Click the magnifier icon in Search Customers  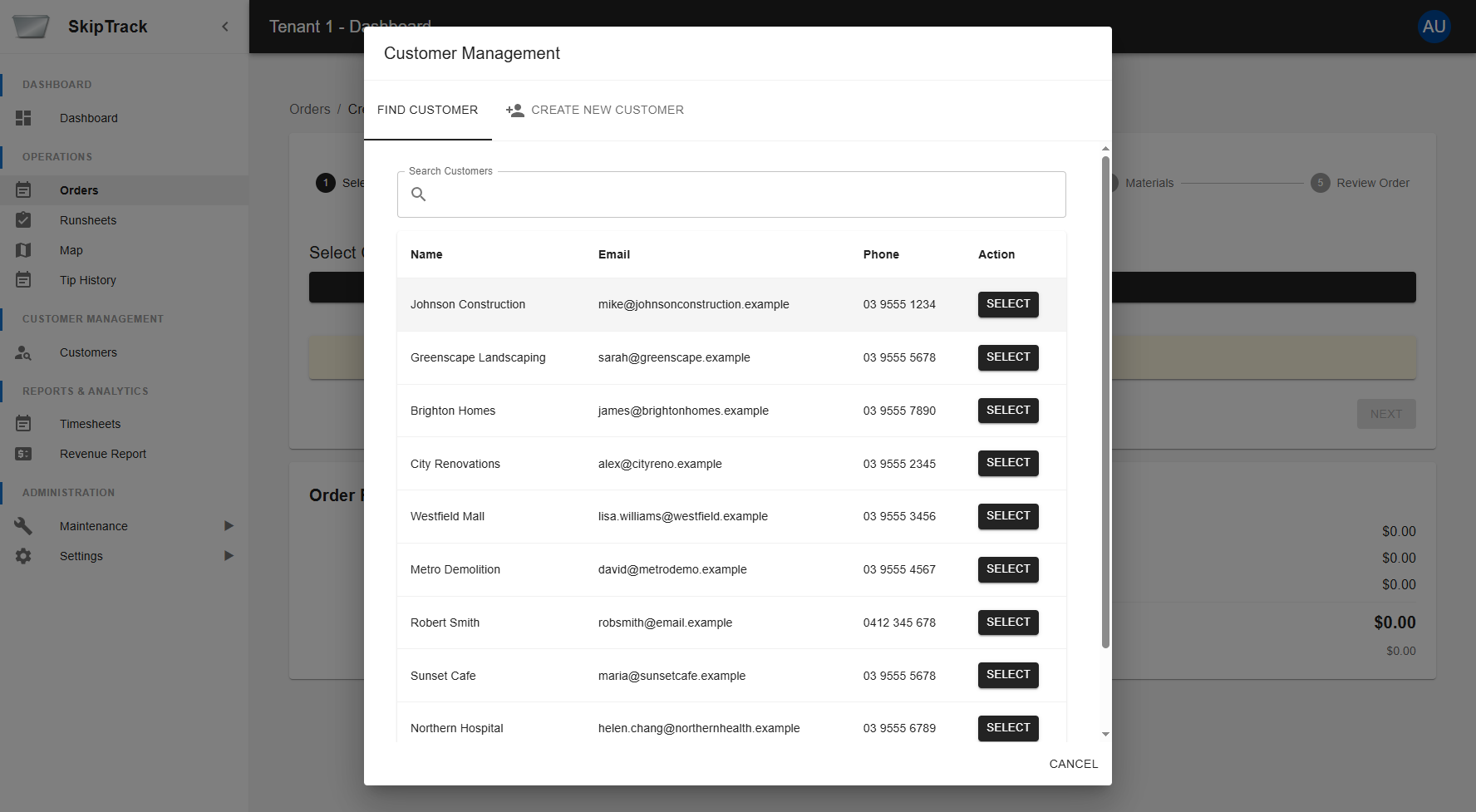418,194
